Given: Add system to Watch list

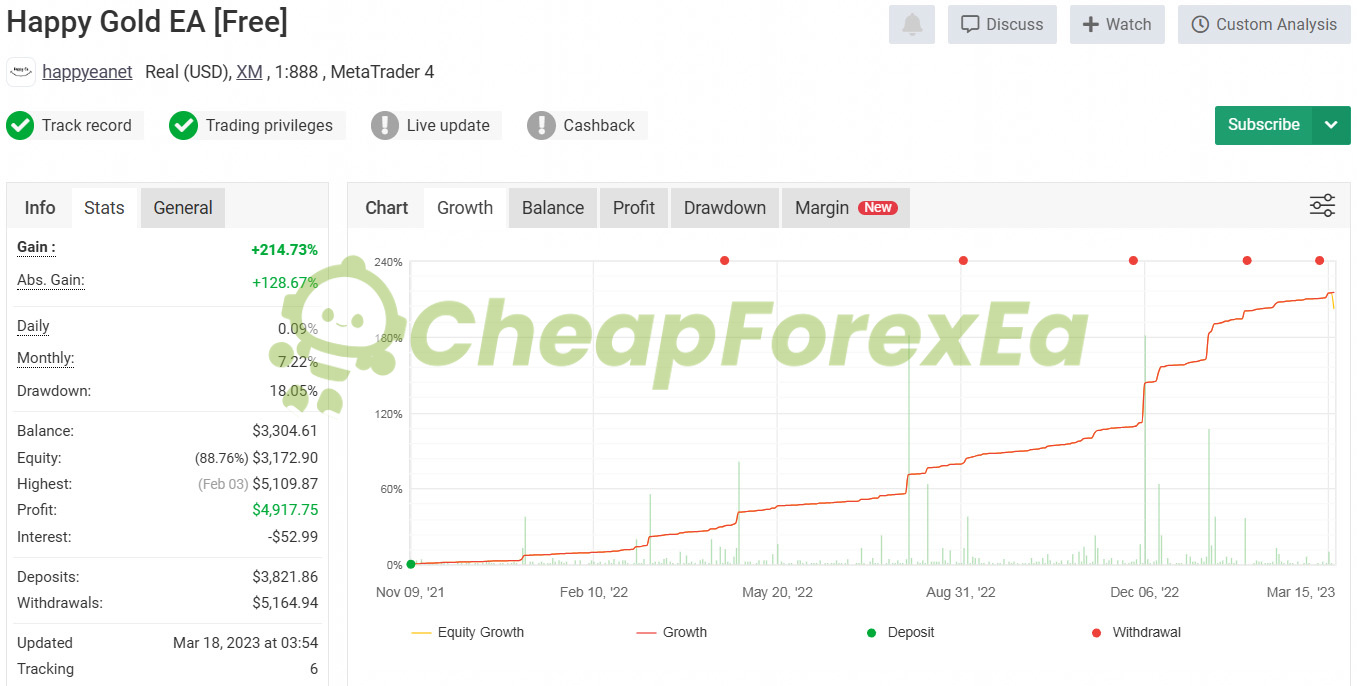Looking at the screenshot, I should pyautogui.click(x=1117, y=24).
